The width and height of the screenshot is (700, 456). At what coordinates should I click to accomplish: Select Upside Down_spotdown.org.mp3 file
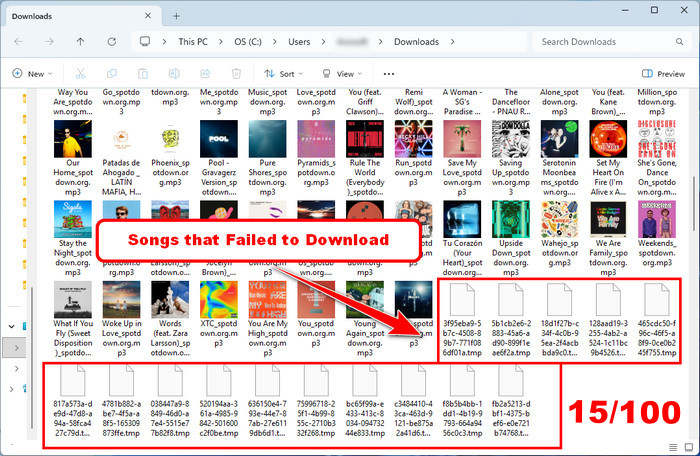point(511,238)
